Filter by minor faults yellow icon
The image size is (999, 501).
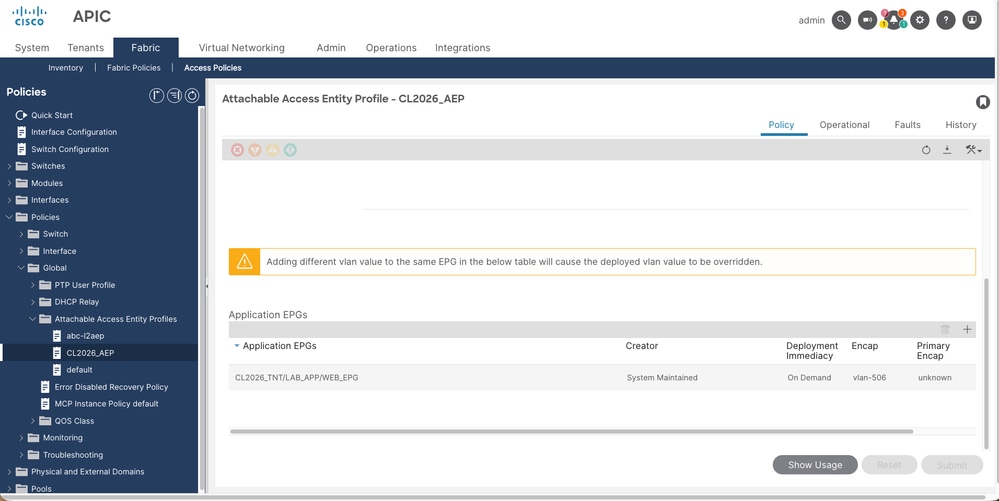coord(273,150)
